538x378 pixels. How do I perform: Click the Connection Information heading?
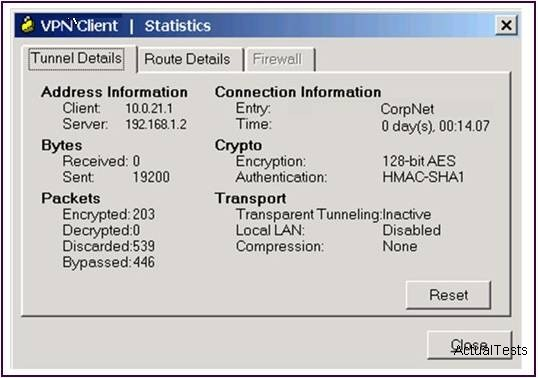(x=298, y=92)
